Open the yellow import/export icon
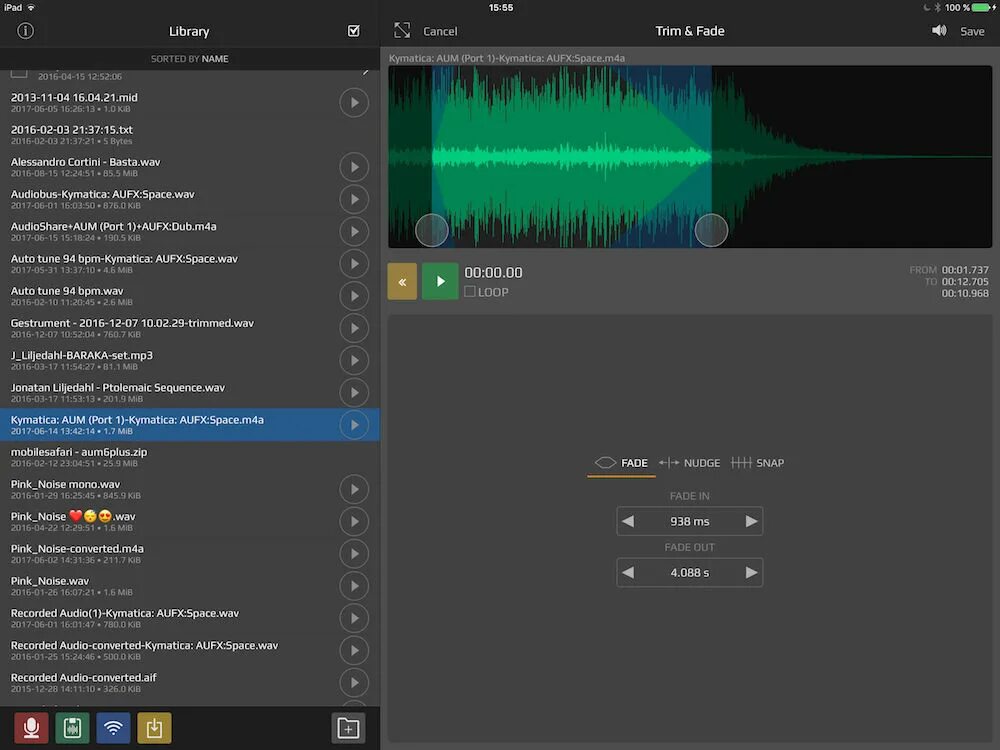1000x750 pixels. [154, 728]
